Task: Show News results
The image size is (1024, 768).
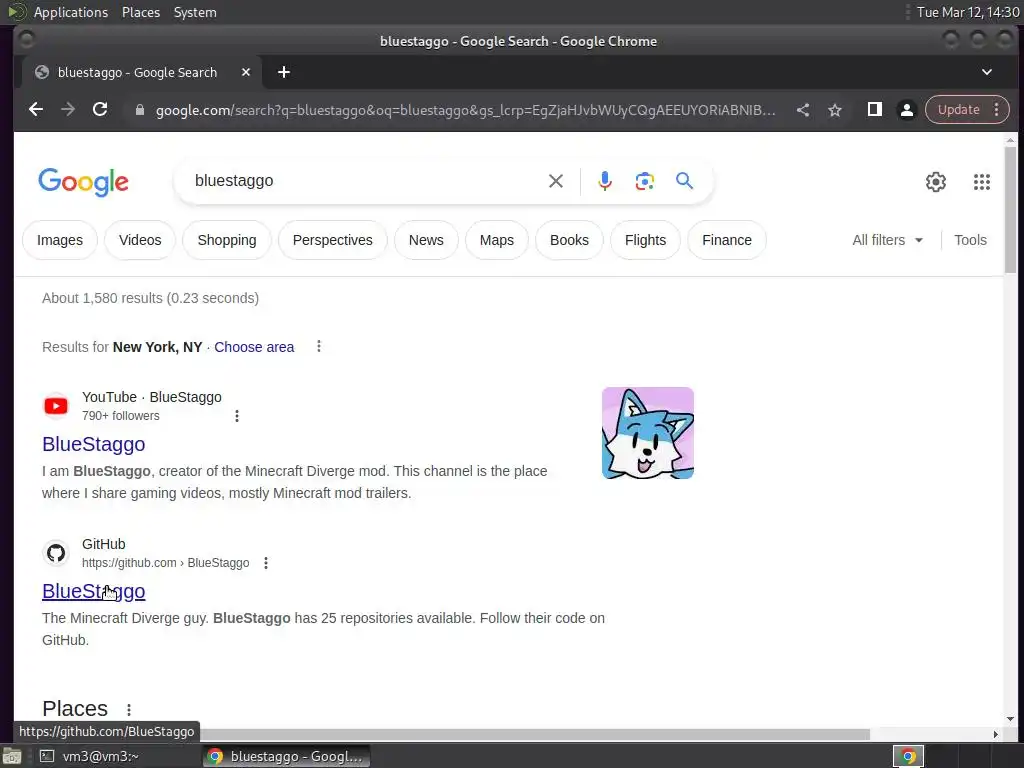Action: click(426, 240)
